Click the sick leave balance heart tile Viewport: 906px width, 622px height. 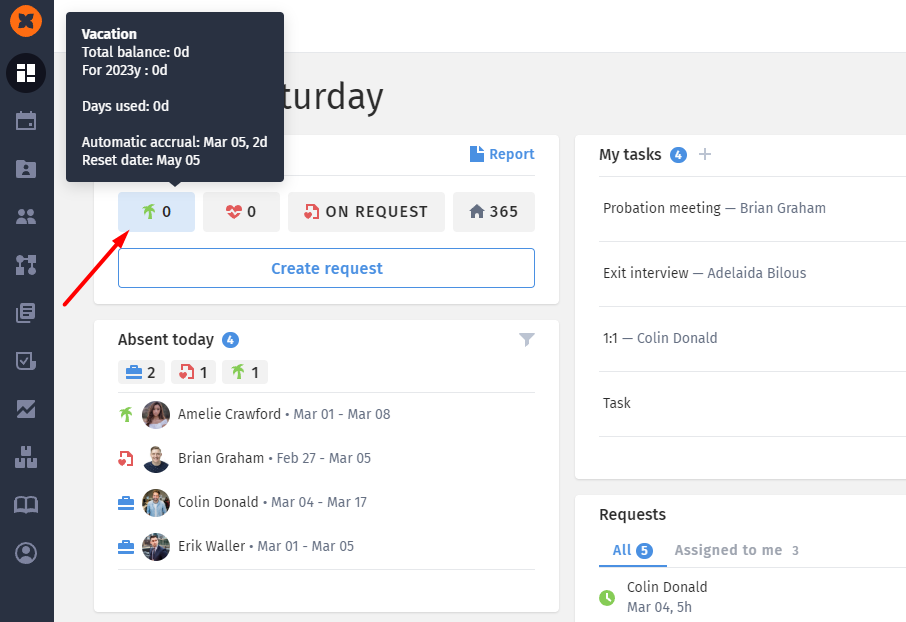coord(242,212)
